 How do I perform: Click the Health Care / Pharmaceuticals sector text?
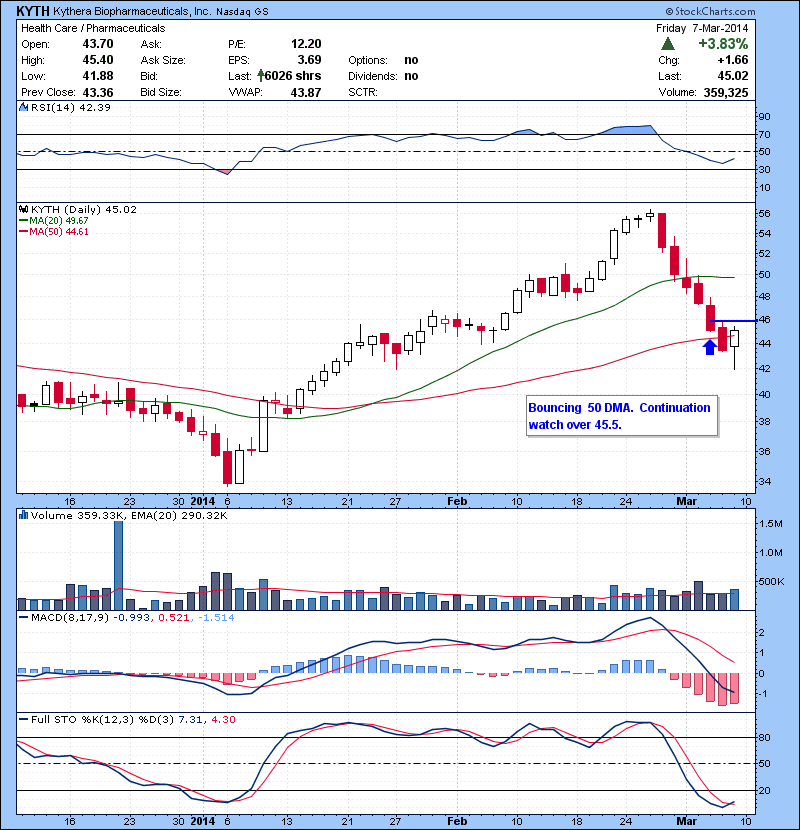pos(93,28)
